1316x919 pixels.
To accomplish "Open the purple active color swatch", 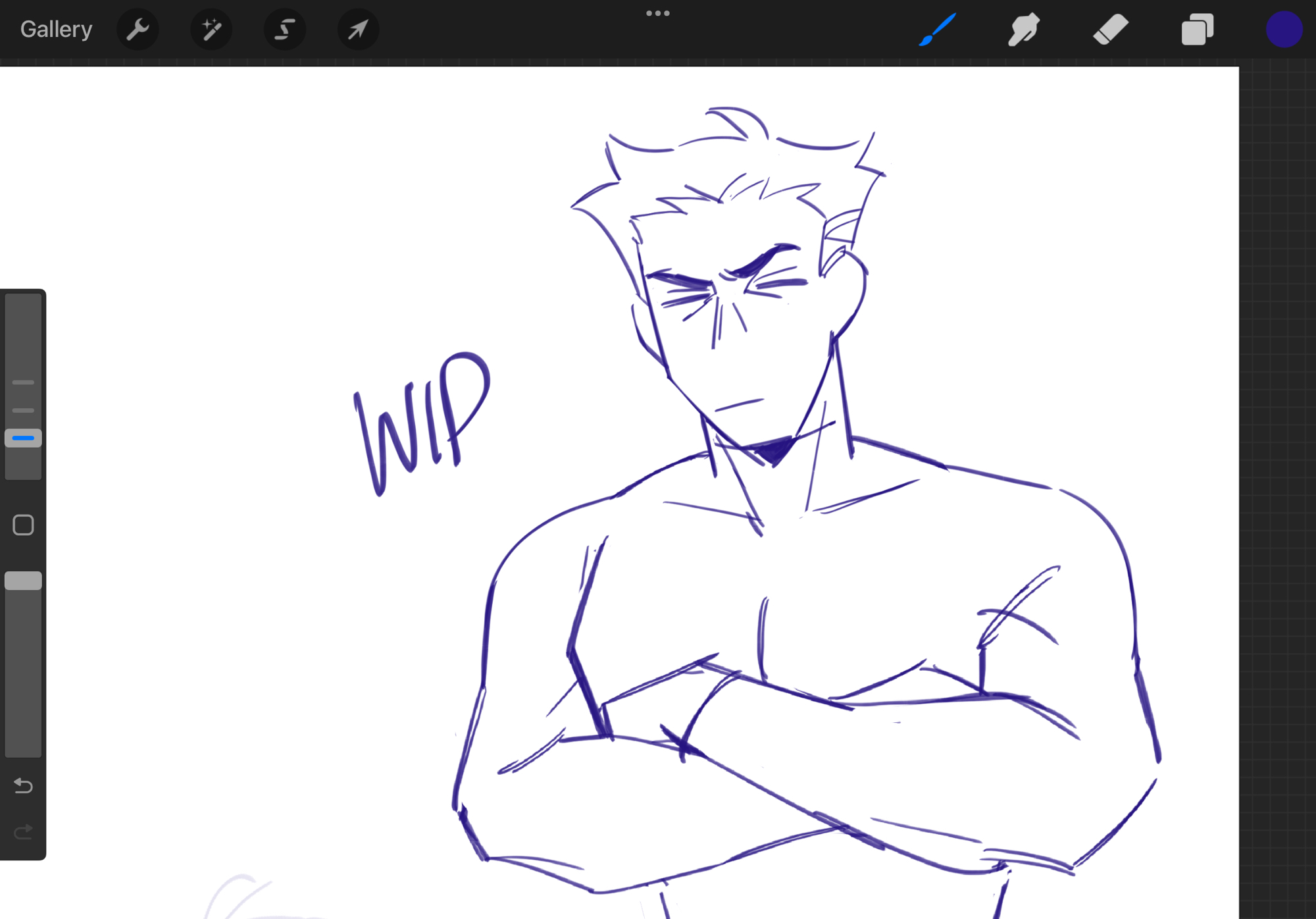I will (x=1284, y=30).
